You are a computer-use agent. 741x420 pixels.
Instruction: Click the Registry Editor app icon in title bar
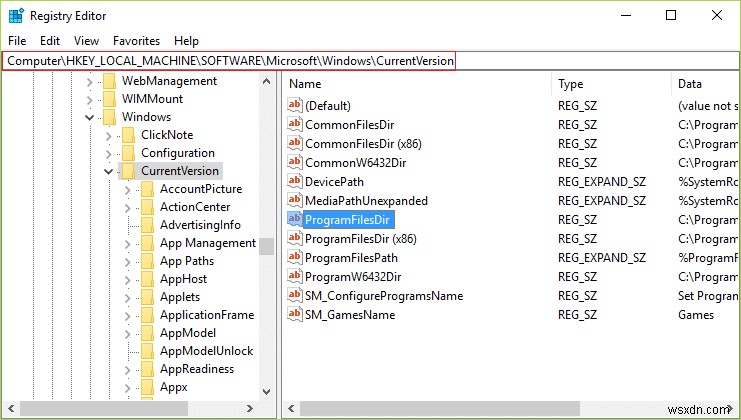(16, 16)
